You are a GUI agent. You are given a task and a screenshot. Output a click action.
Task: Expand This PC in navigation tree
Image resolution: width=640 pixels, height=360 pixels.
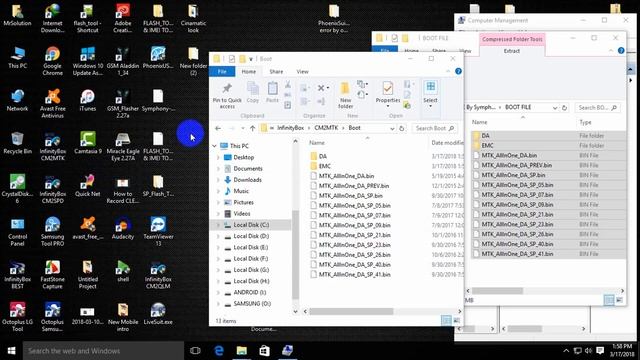214,146
